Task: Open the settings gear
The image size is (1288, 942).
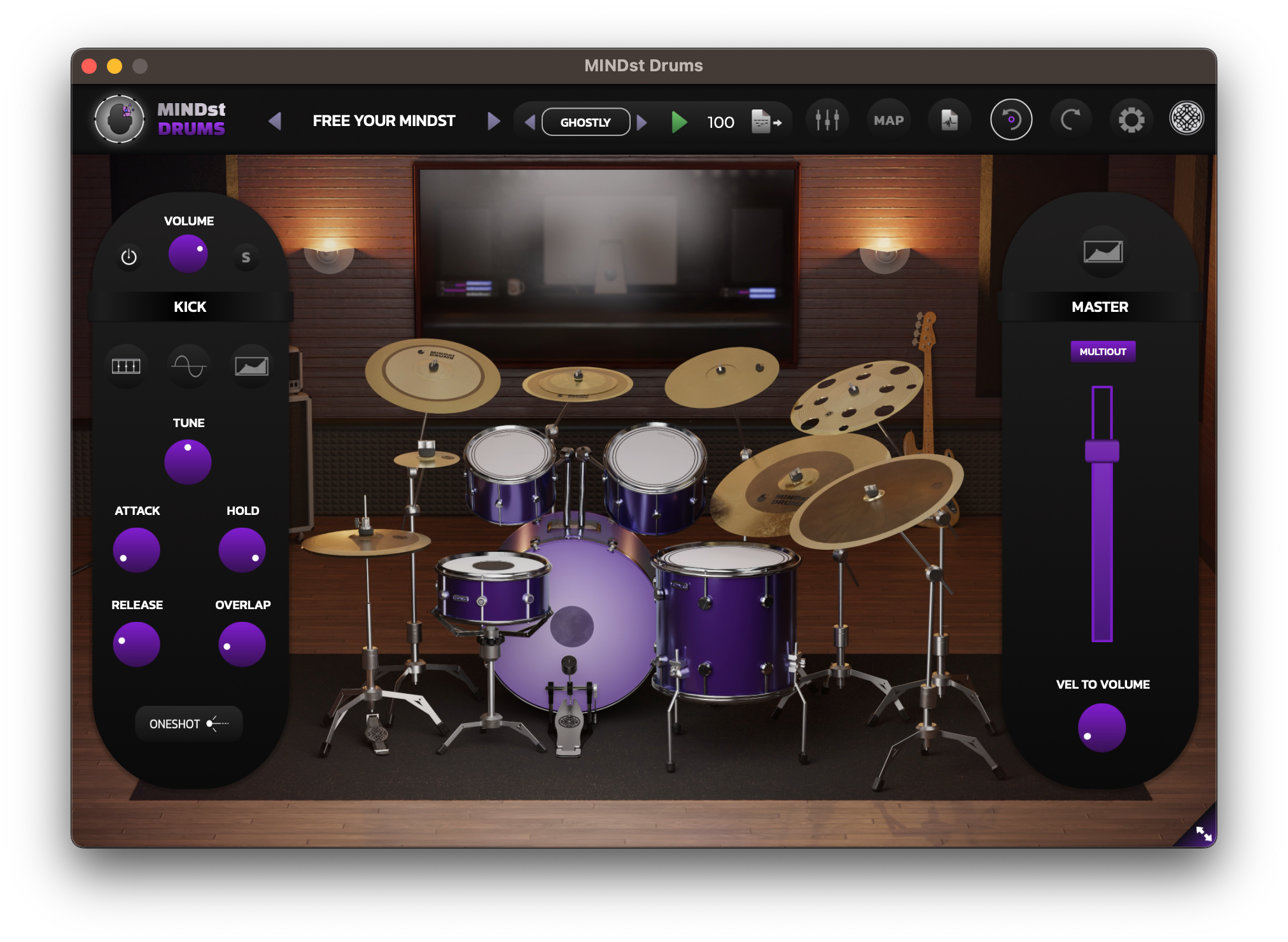Action: (1132, 120)
